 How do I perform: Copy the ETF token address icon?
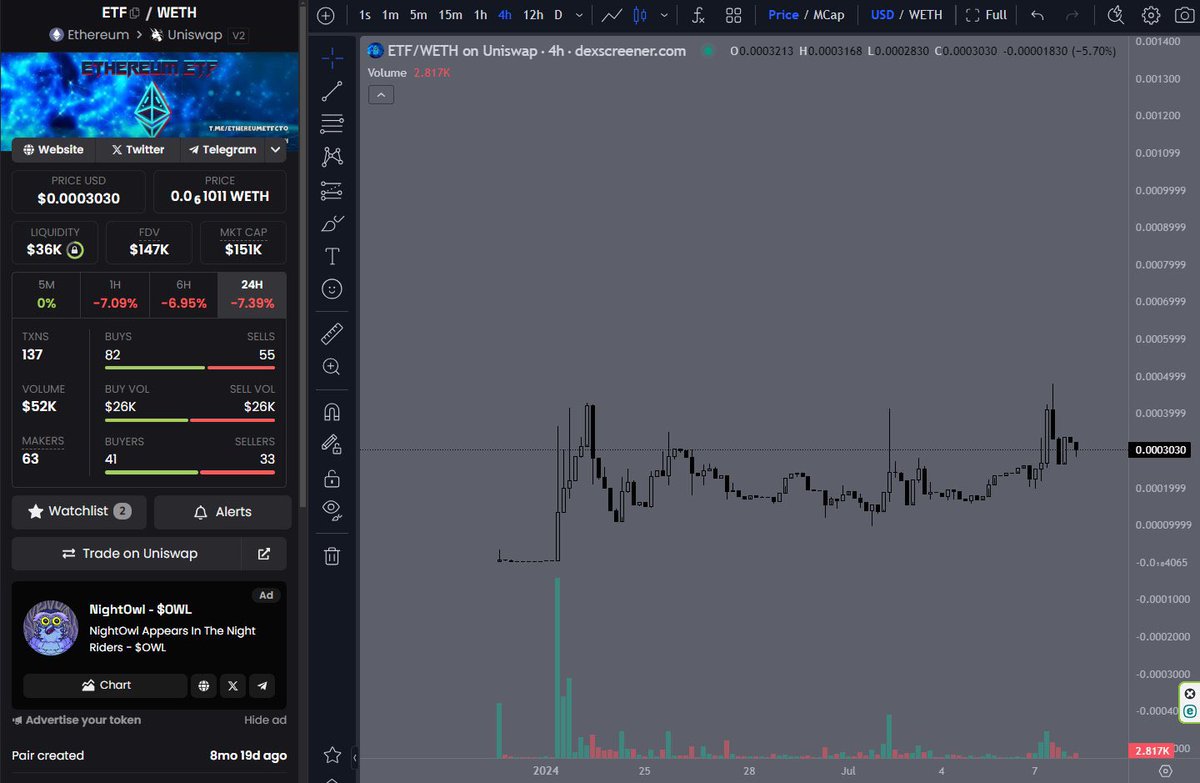pos(136,13)
